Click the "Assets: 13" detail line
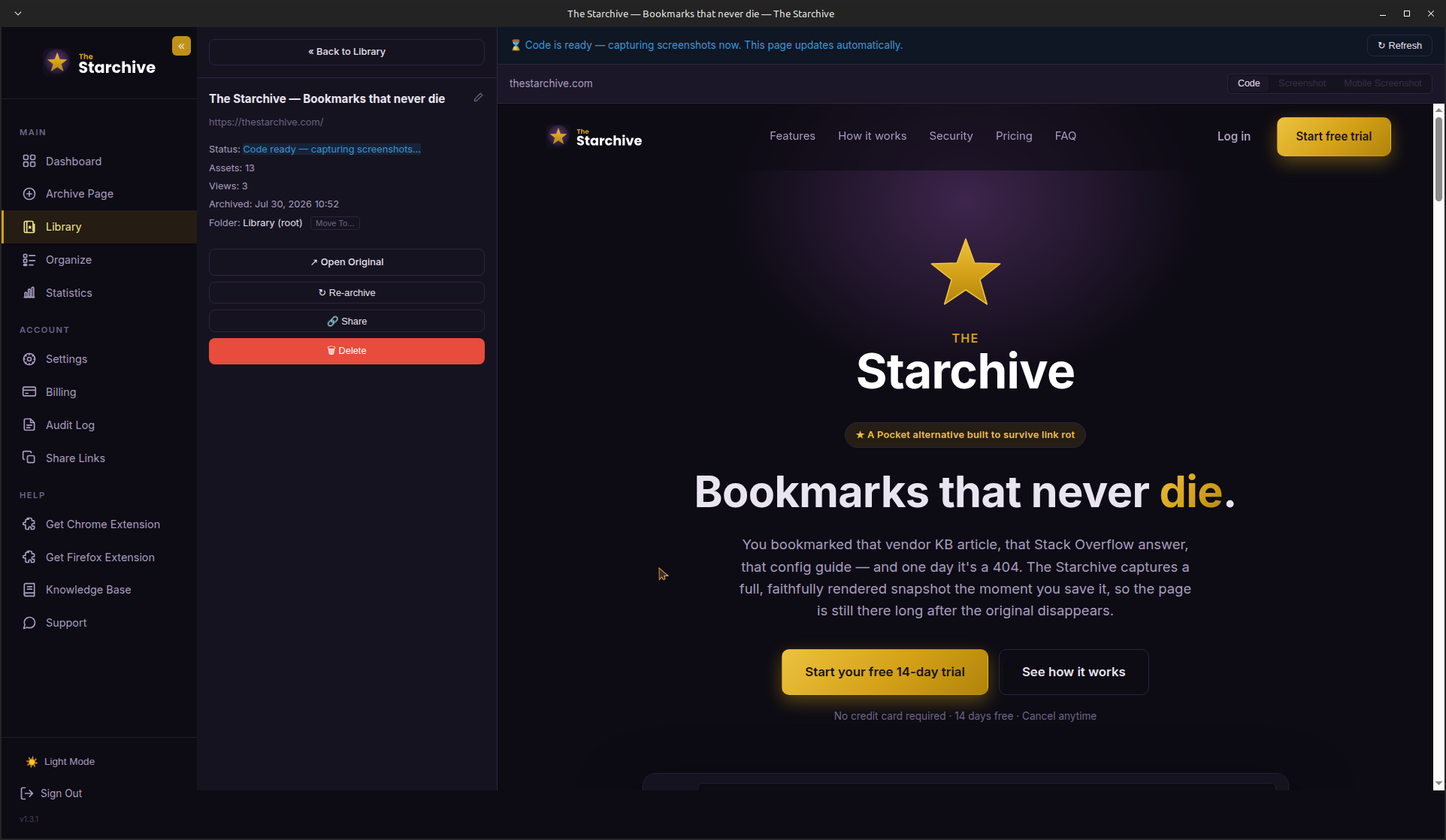 click(231, 168)
